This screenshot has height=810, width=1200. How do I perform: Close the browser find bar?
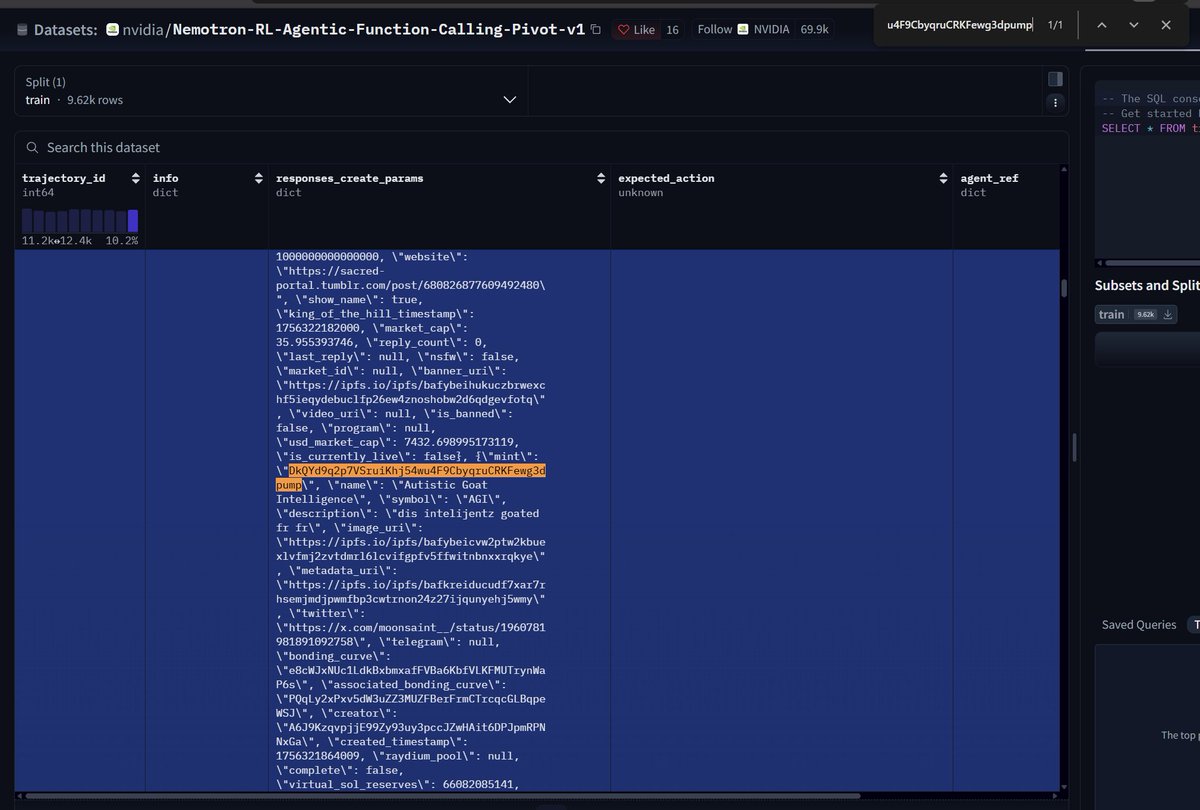tap(1166, 25)
